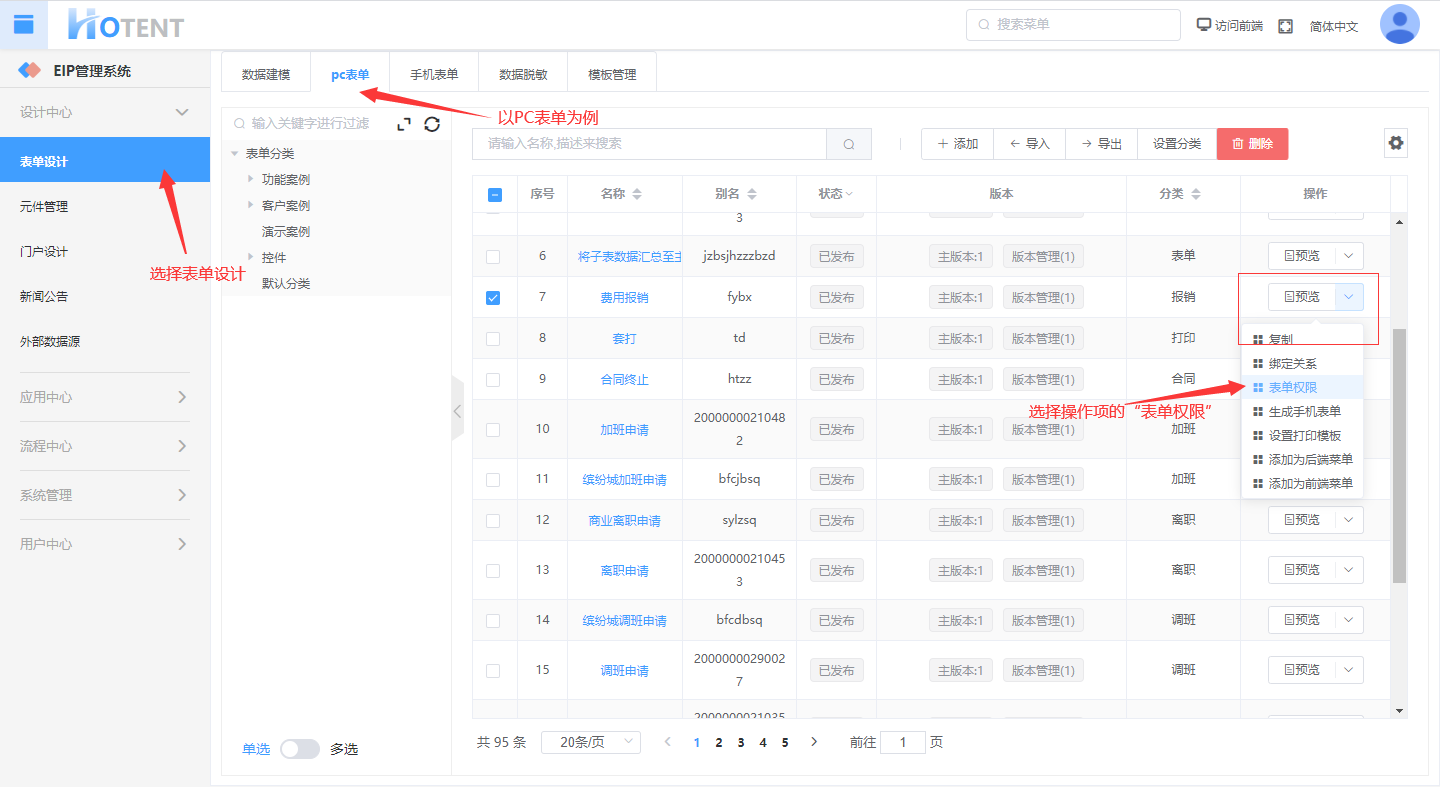Click the table's vertical scrollbar thumb
This screenshot has width=1440, height=787.
1399,455
